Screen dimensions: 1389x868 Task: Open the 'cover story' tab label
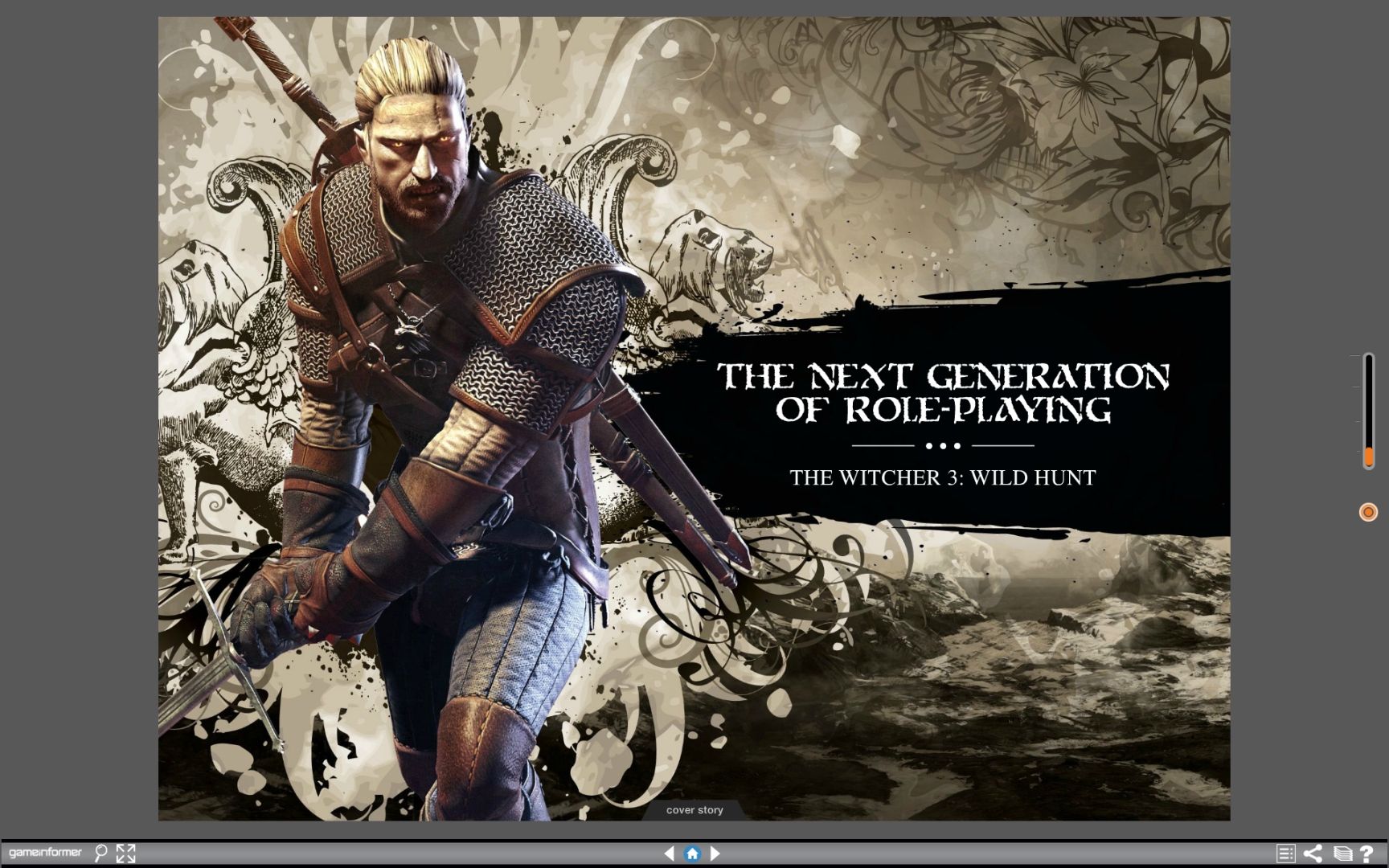(x=694, y=810)
